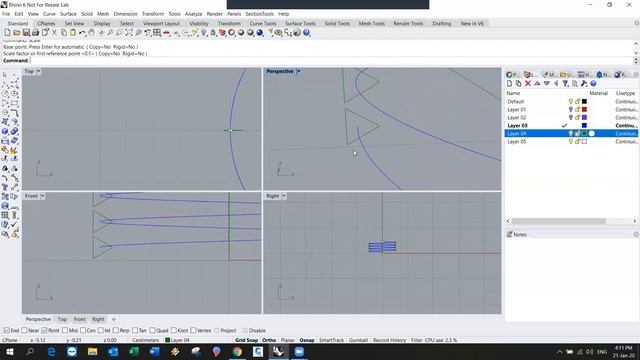Toggle SmartTrack in the status bar

click(331, 340)
